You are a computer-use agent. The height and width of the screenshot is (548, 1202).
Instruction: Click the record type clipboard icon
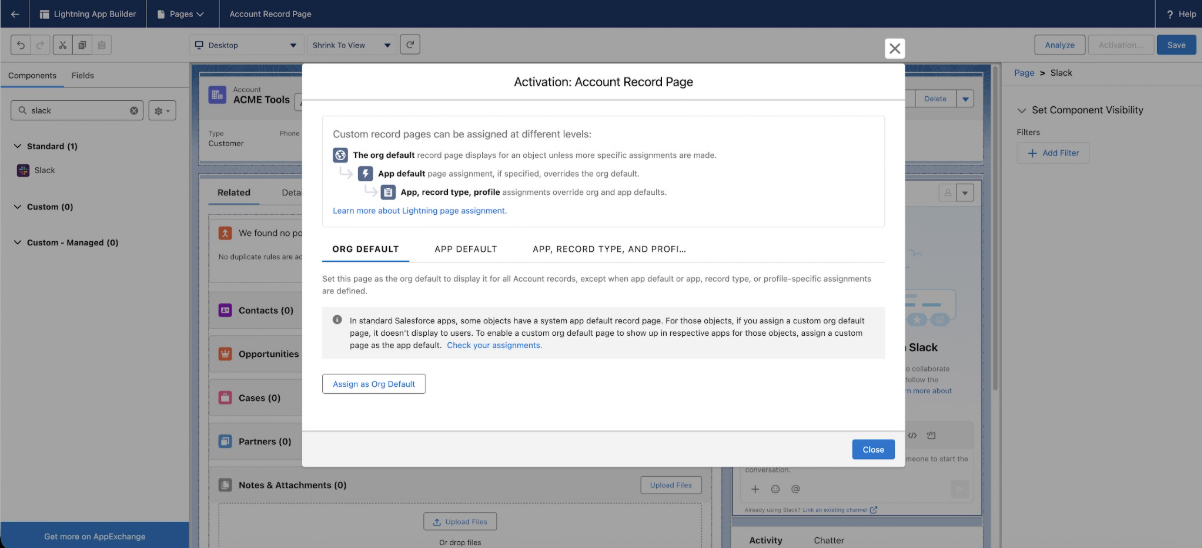point(388,192)
